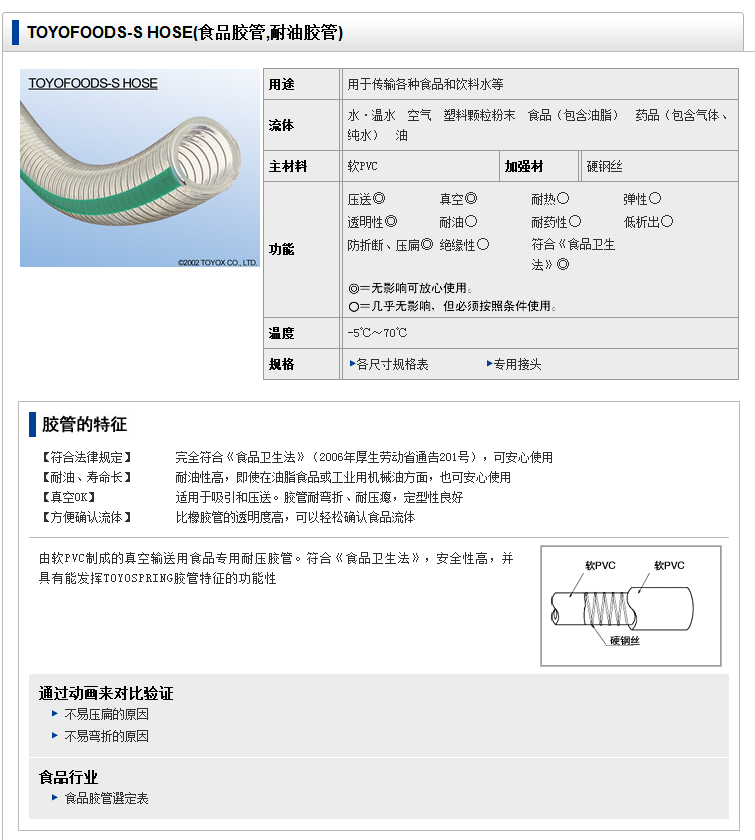This screenshot has height=840, width=755.
Task: Click the -5℃～70℃ temperature value
Action: tap(377, 333)
